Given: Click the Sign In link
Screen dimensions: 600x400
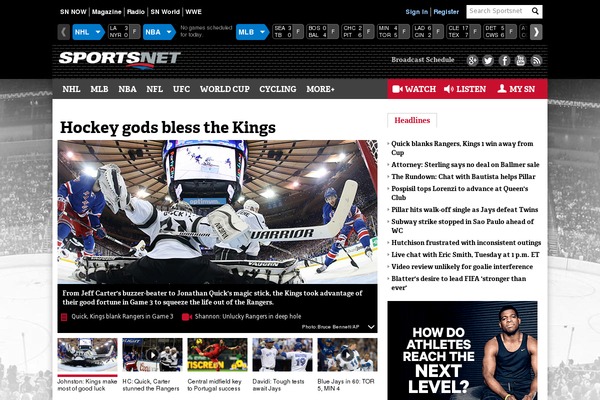Looking at the screenshot, I should 417,12.
